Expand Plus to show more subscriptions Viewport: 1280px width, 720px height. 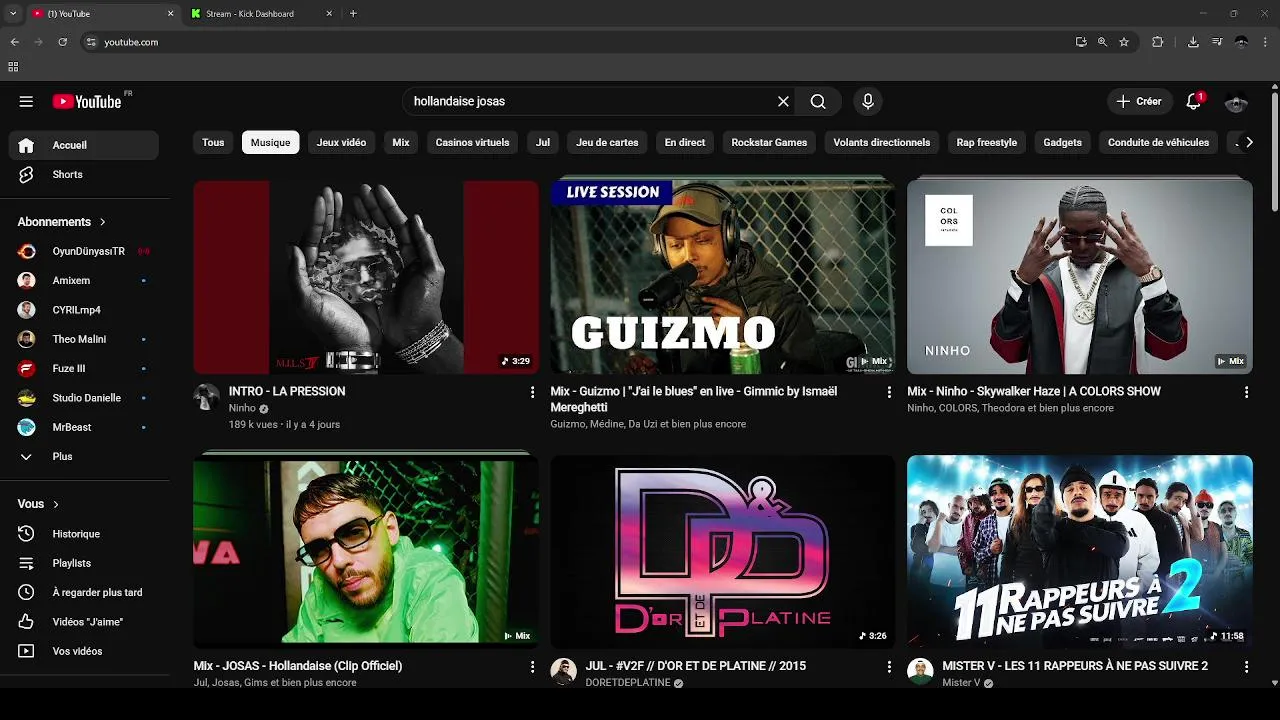[x=84, y=456]
